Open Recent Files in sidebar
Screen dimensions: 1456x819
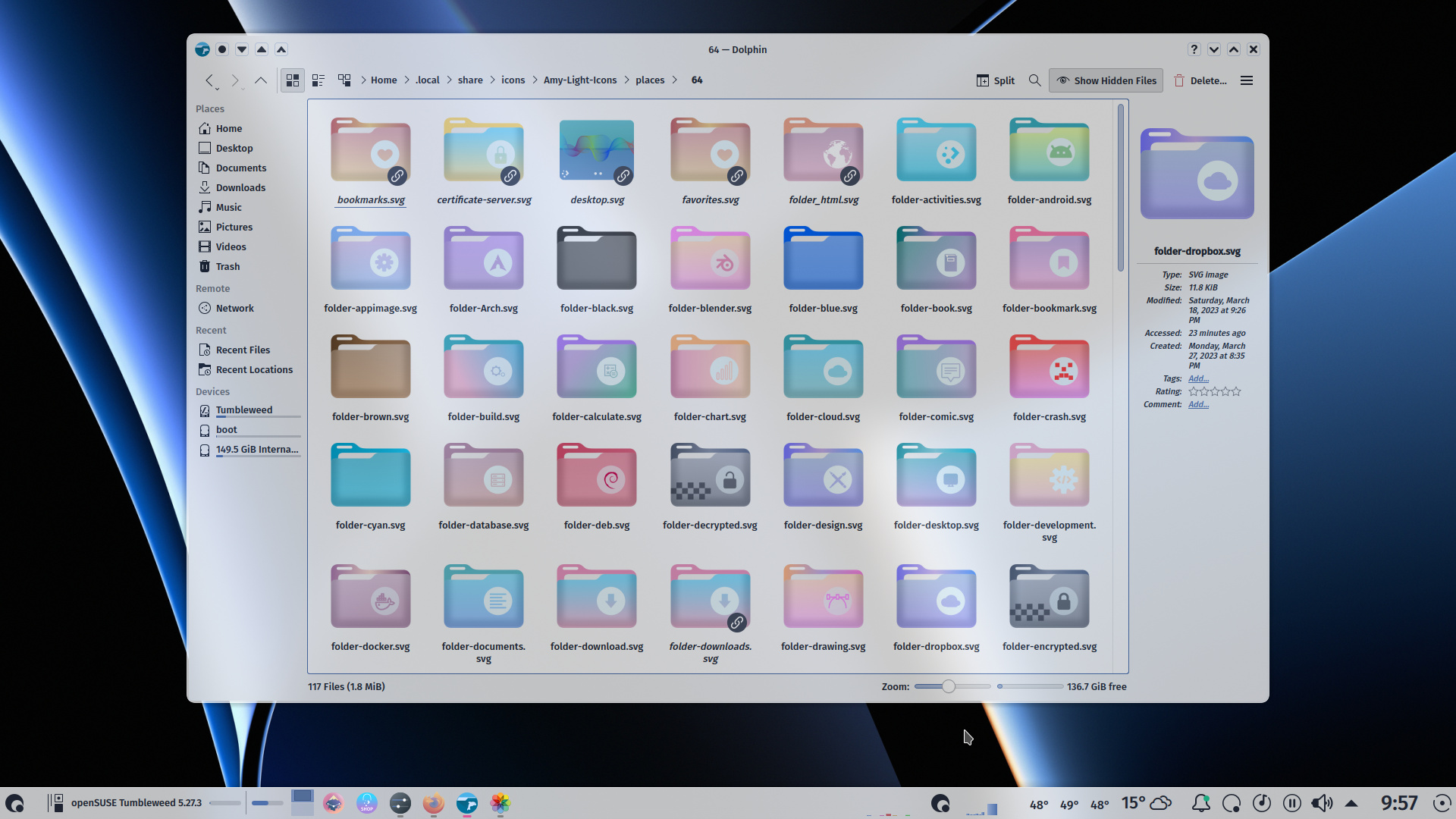tap(248, 350)
